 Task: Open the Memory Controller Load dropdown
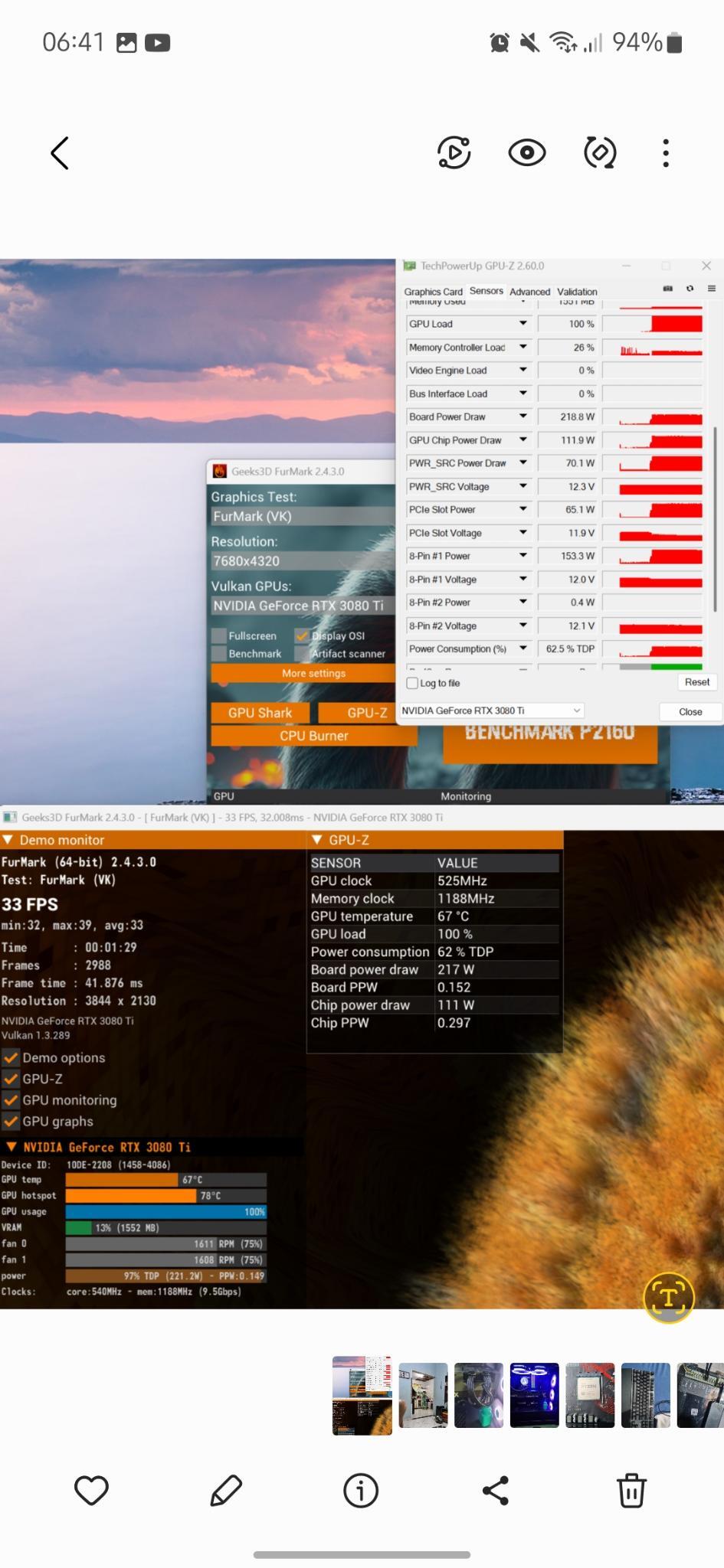(523, 347)
